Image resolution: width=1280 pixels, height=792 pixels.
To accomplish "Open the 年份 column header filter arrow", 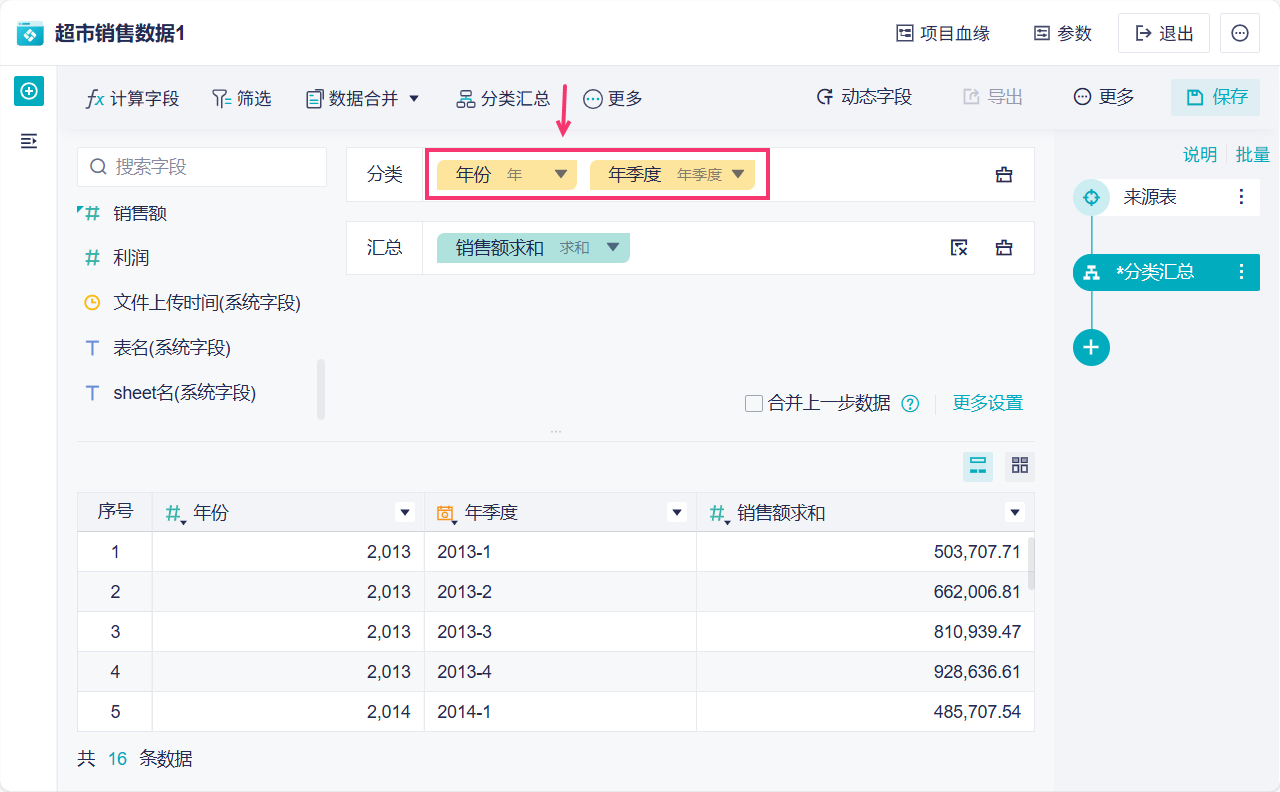I will (405, 513).
